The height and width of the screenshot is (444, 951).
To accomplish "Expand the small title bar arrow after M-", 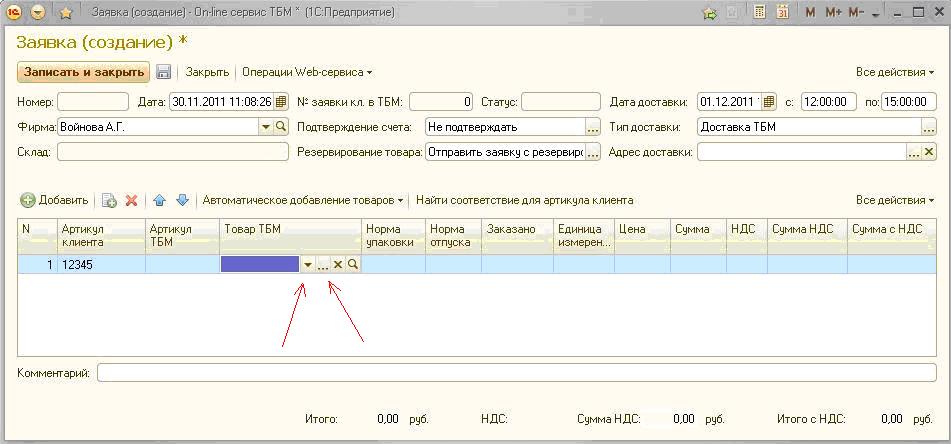I will click(875, 15).
